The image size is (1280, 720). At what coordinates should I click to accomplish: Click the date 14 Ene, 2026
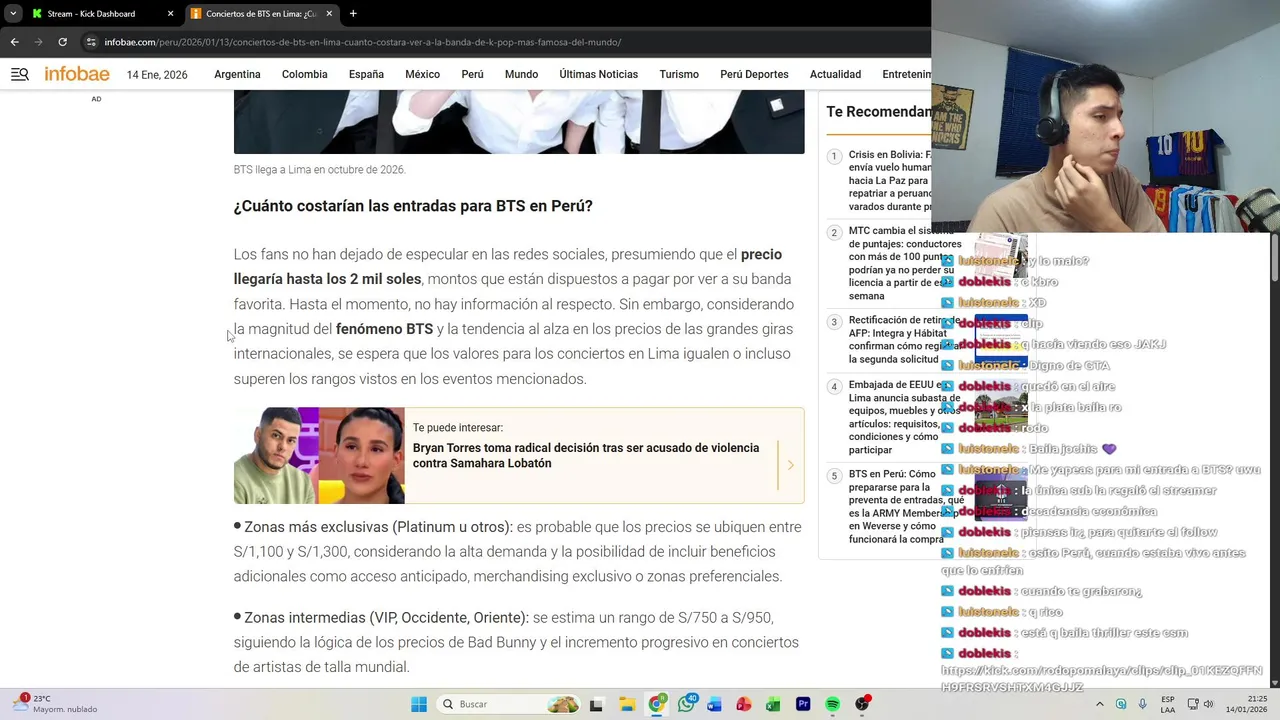[x=157, y=75]
